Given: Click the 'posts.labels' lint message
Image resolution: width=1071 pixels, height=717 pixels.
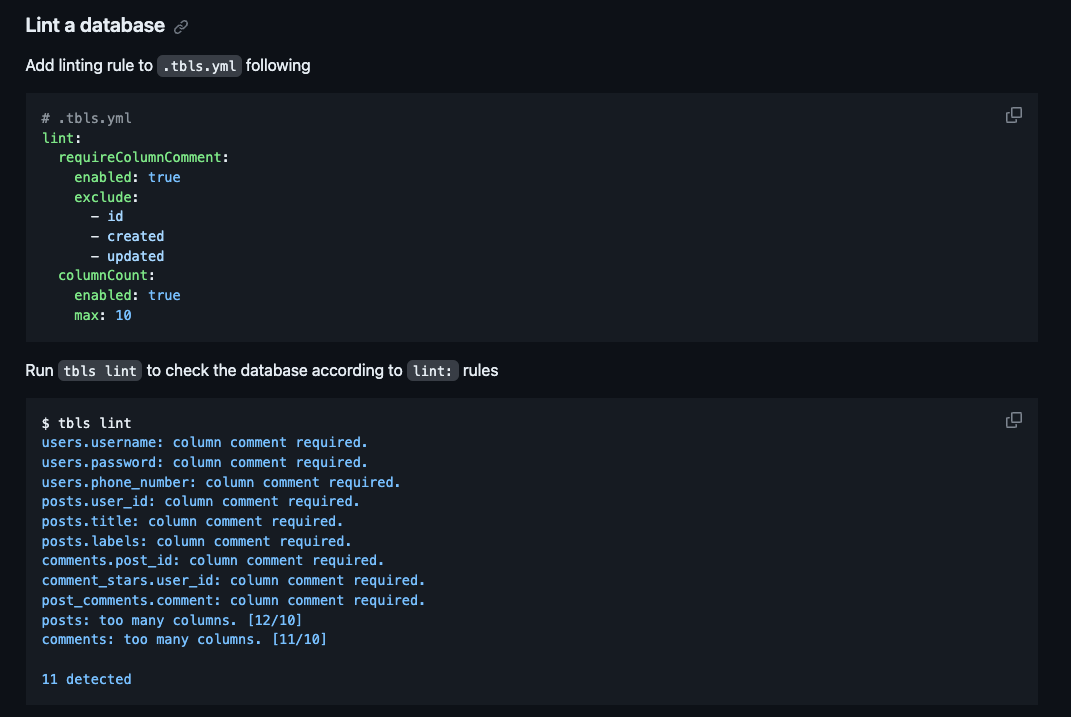Looking at the screenshot, I should tap(197, 541).
